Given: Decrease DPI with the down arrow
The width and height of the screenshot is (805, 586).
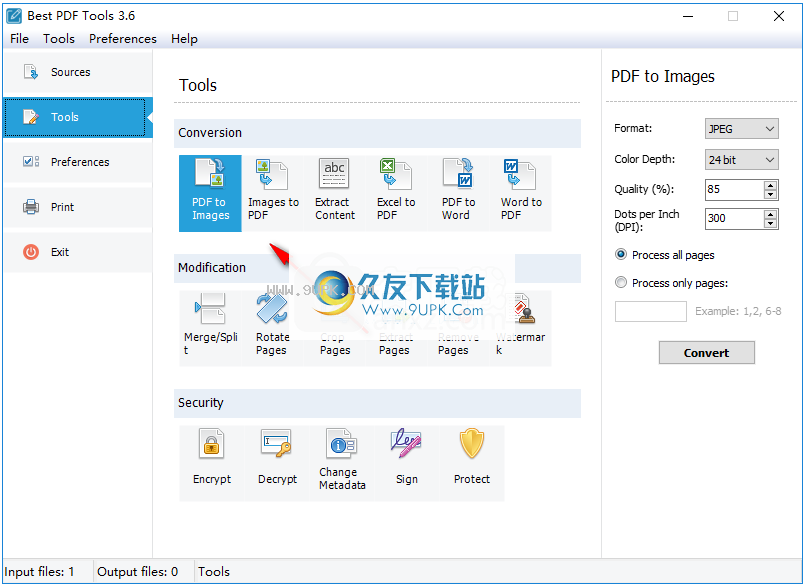Looking at the screenshot, I should point(770,223).
